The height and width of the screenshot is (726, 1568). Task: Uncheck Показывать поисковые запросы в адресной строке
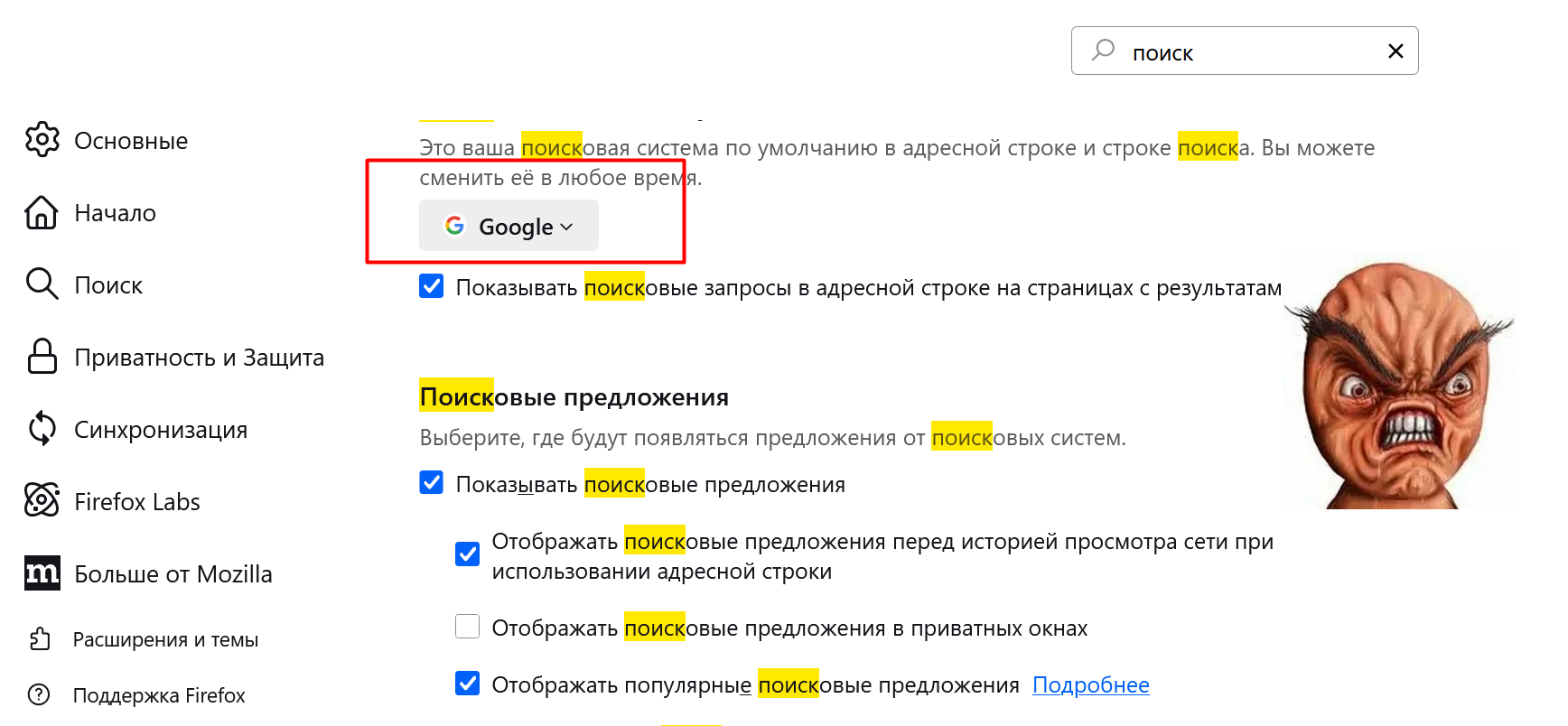432,286
